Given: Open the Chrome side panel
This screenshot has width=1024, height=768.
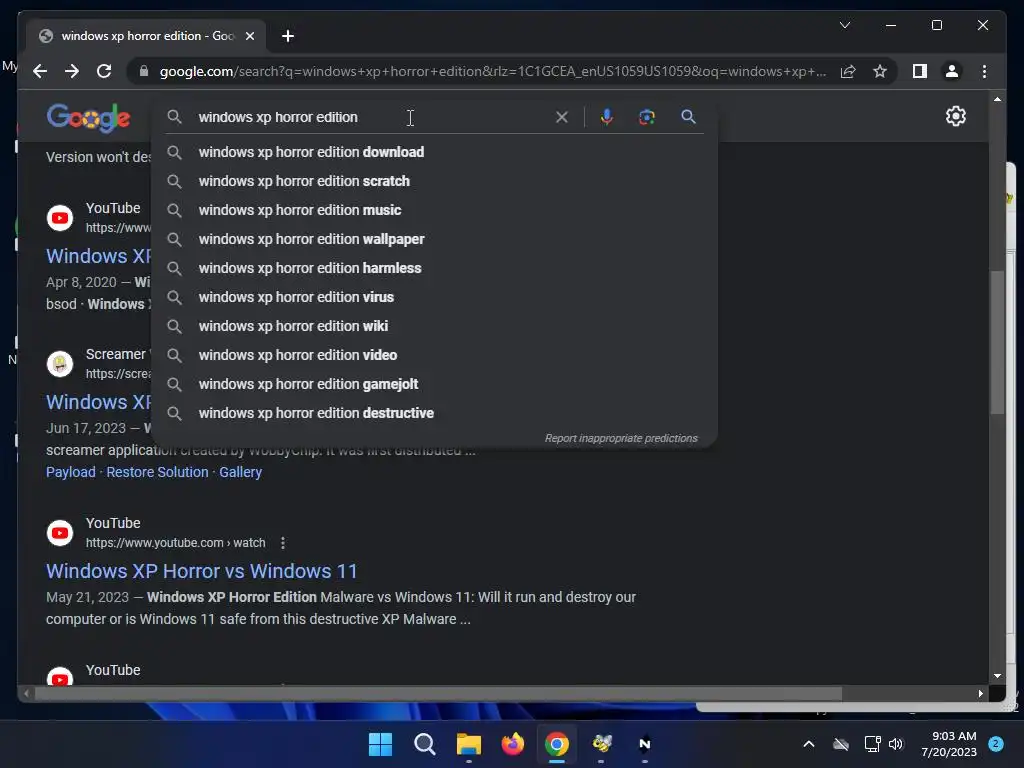Looking at the screenshot, I should pyautogui.click(x=920, y=71).
